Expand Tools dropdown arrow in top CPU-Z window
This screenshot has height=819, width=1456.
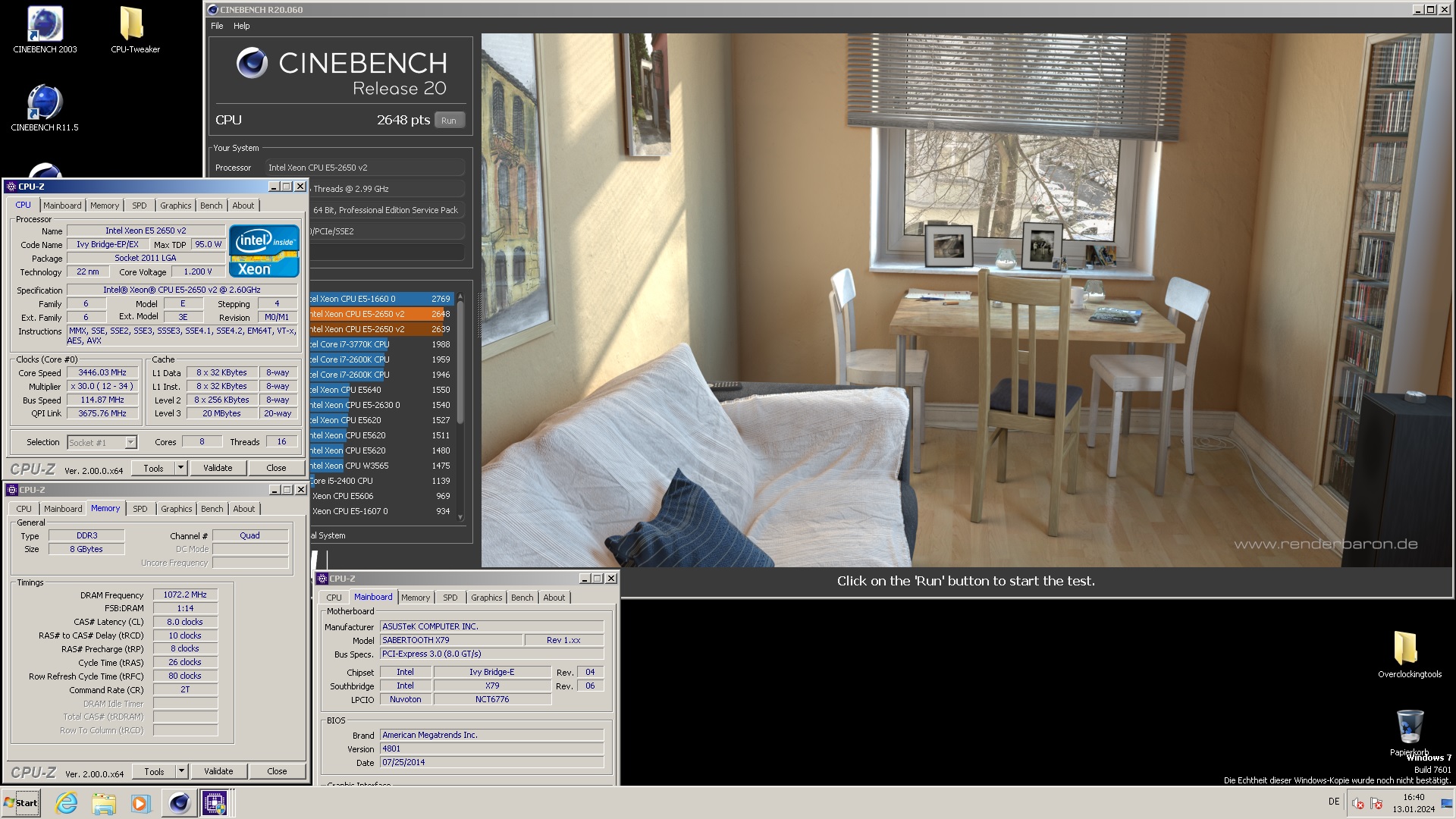click(180, 468)
